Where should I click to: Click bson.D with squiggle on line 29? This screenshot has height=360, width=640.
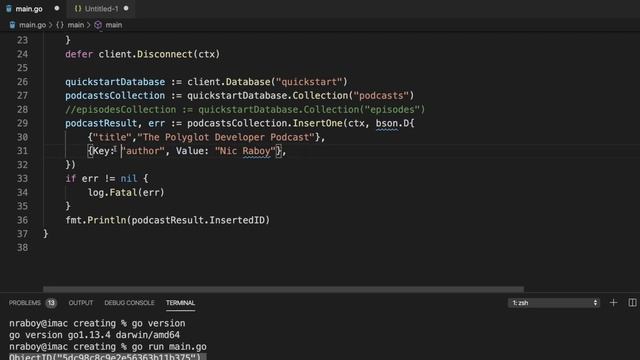(392, 123)
